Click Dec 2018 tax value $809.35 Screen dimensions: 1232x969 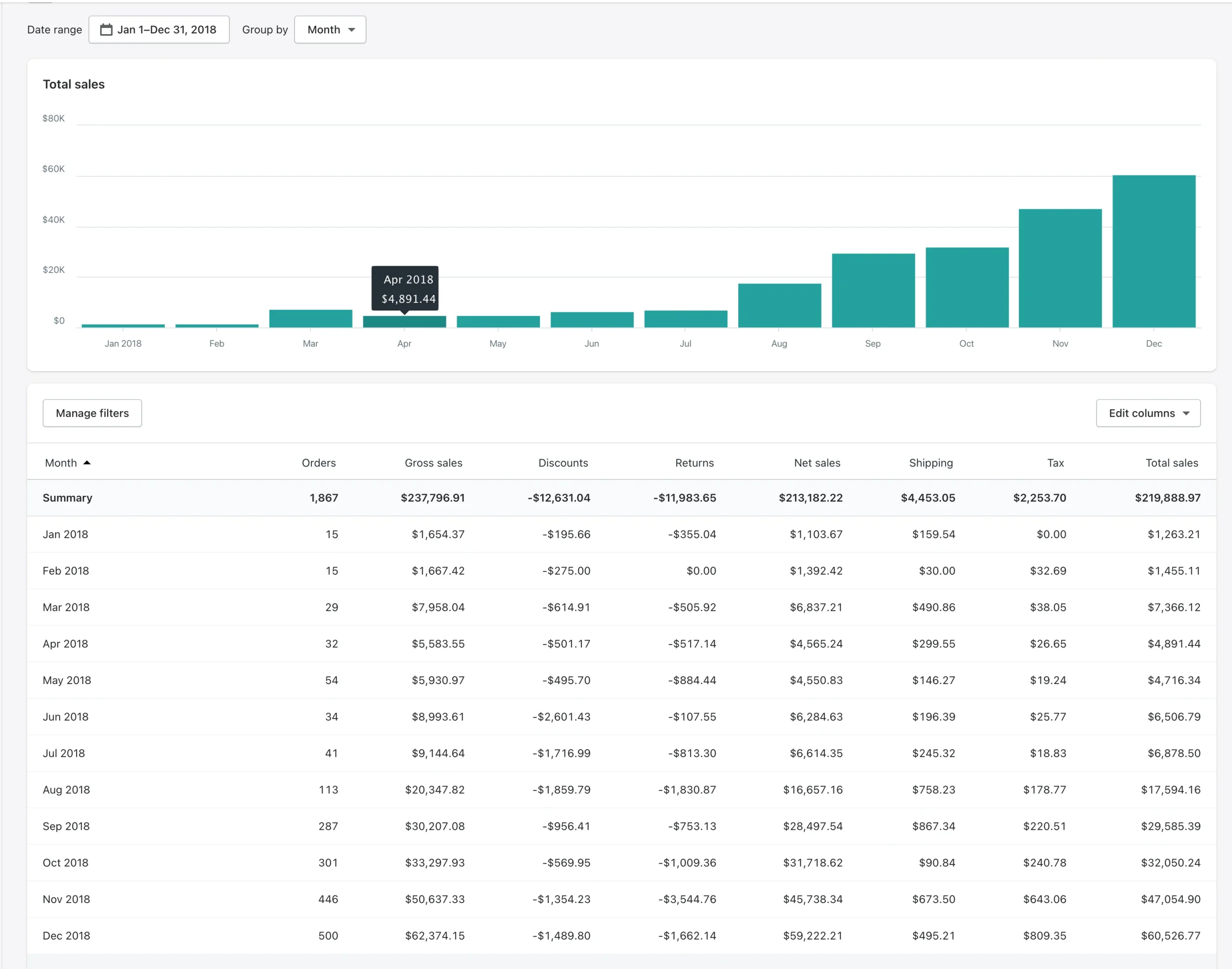coord(1044,935)
